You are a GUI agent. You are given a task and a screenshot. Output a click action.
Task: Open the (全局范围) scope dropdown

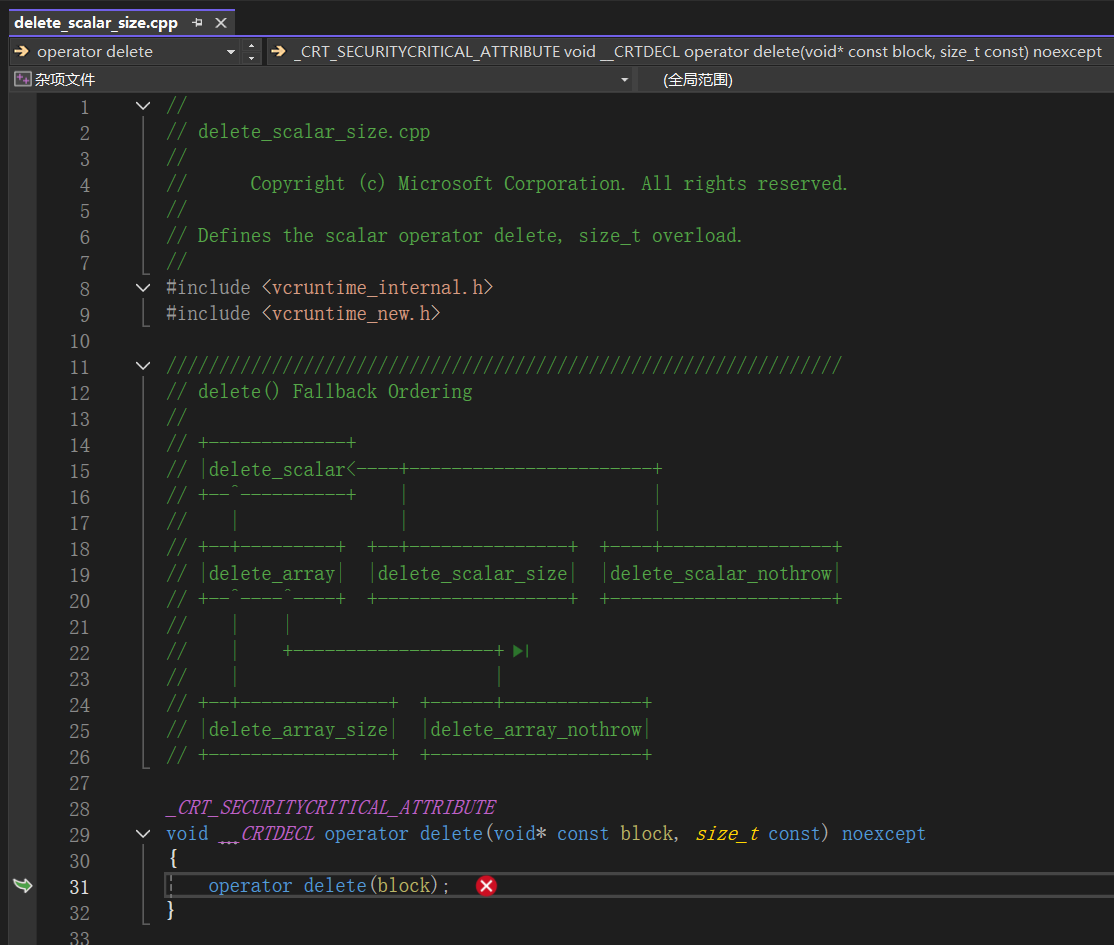coord(877,80)
